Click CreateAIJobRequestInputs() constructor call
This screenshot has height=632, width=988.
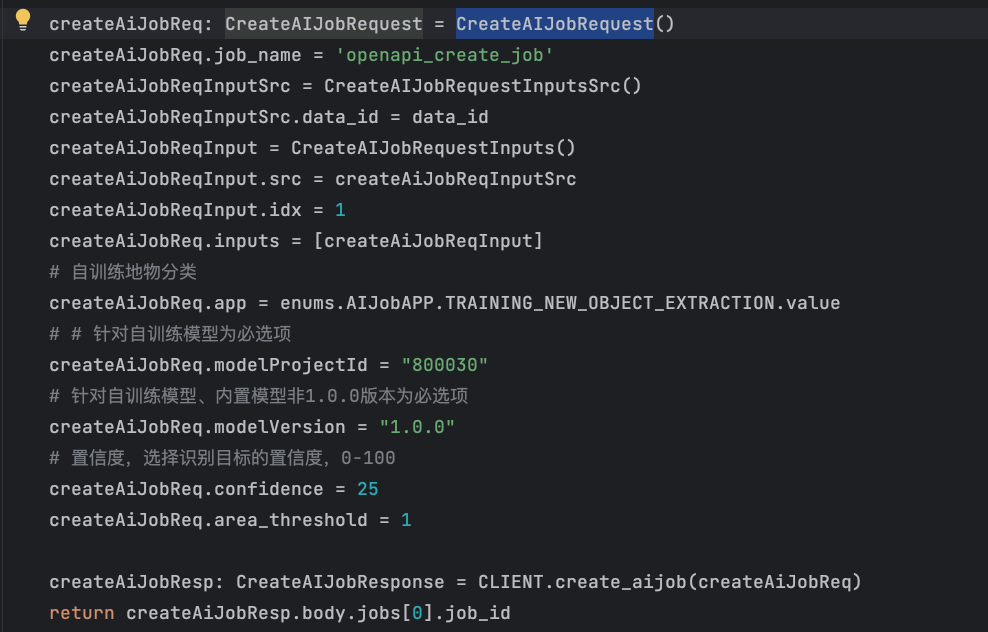point(433,148)
